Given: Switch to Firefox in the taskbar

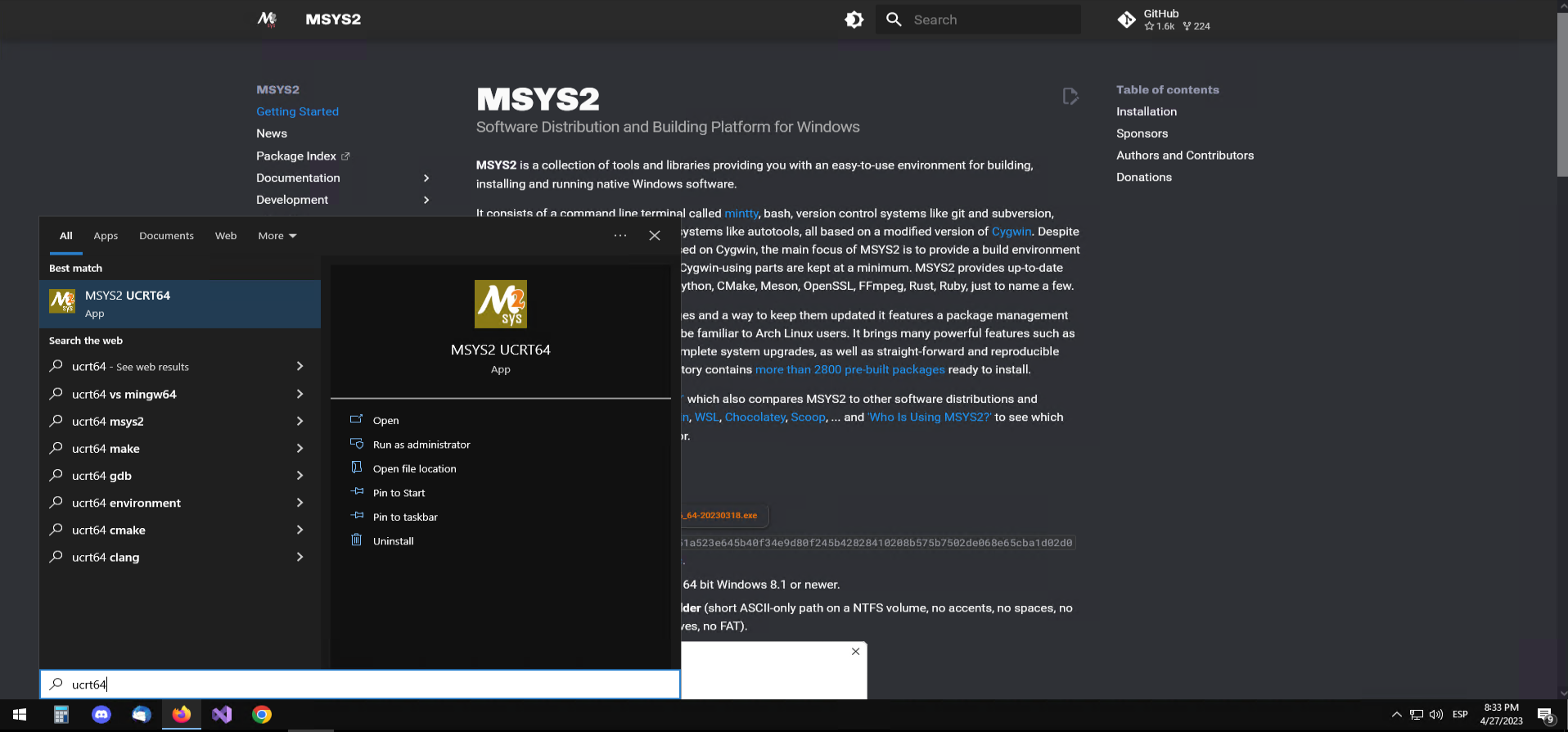Looking at the screenshot, I should click(182, 715).
